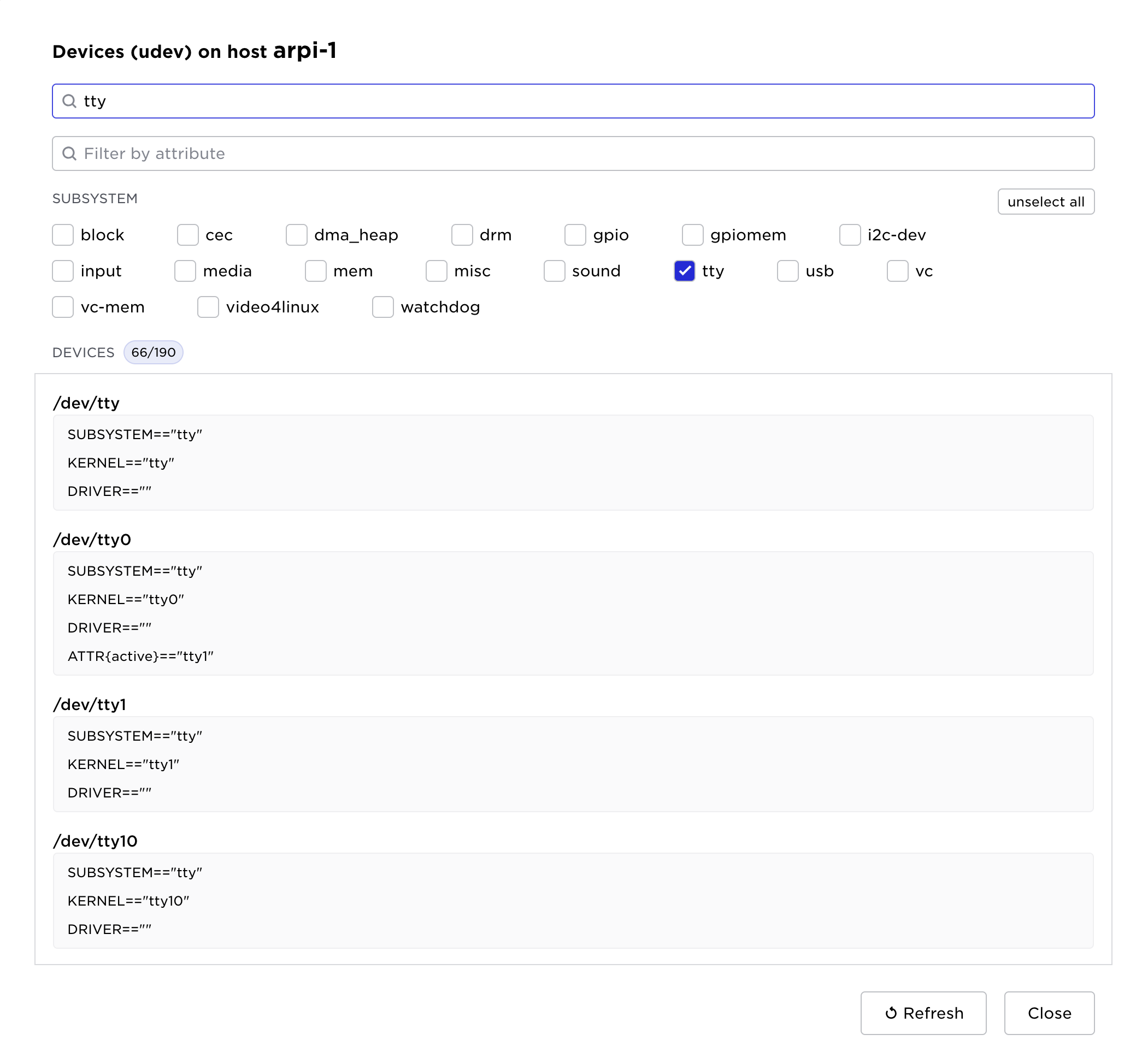The width and height of the screenshot is (1142, 1064).
Task: Toggle the i2c-dev subsystem checkbox
Action: [849, 235]
